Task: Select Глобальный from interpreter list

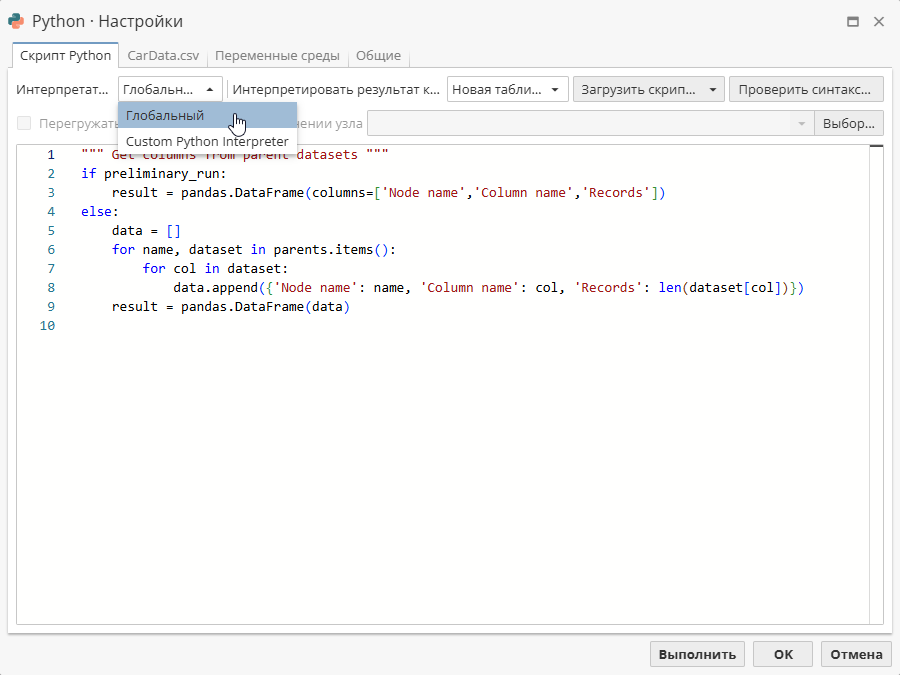Action: click(207, 115)
